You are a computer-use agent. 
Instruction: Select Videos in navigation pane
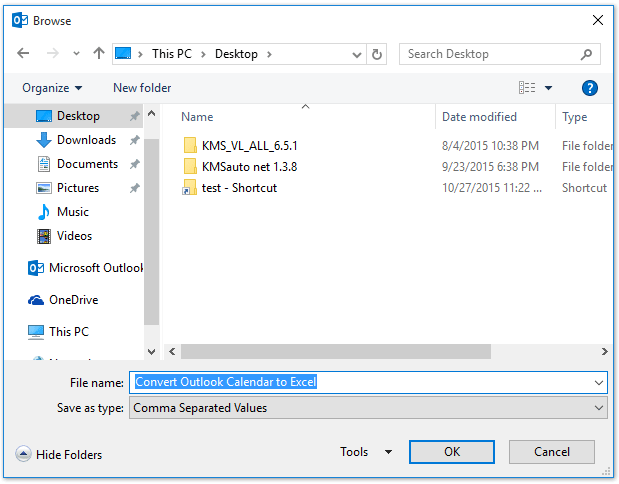tap(74, 236)
